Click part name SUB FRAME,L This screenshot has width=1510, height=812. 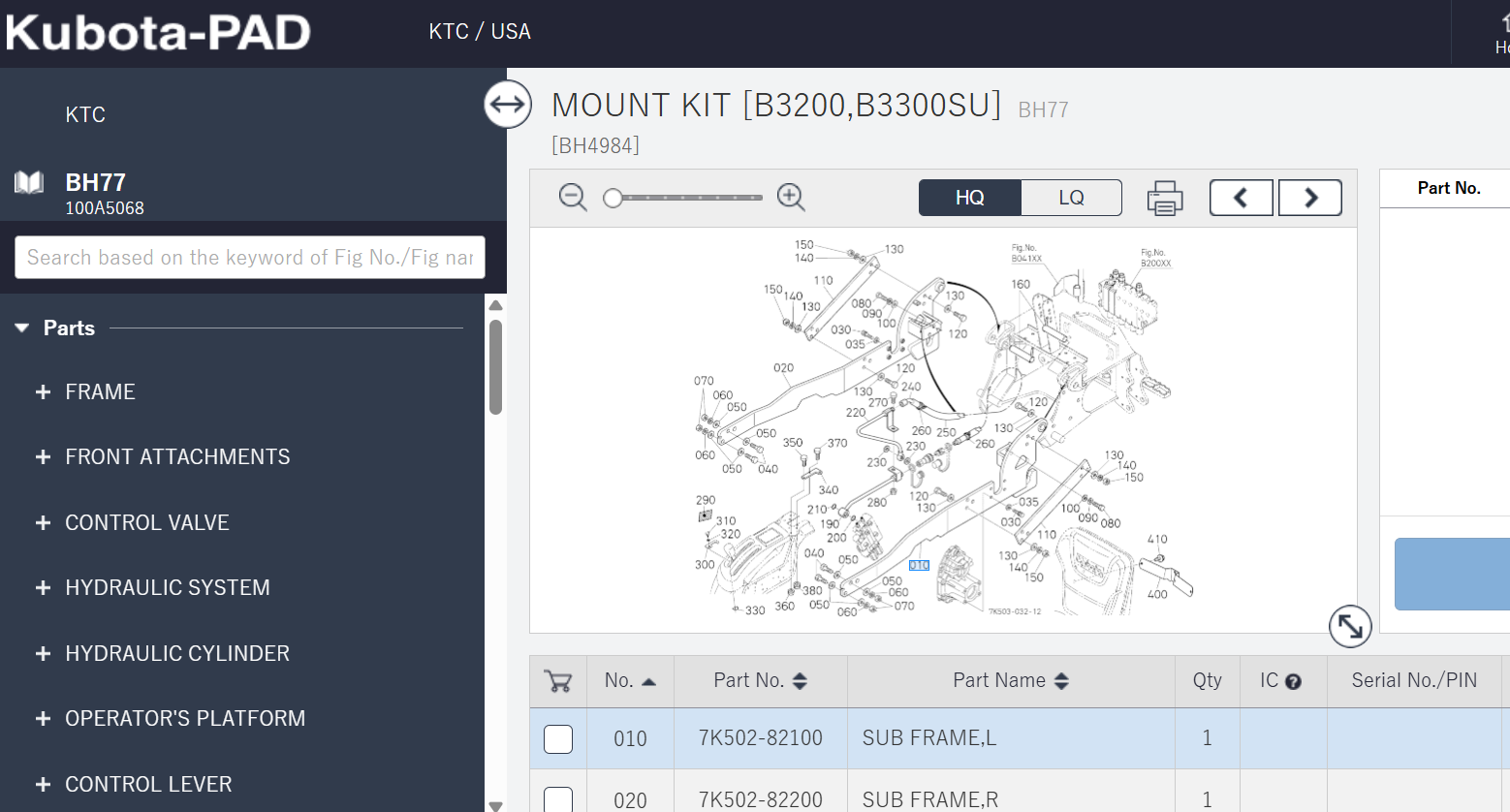929,738
